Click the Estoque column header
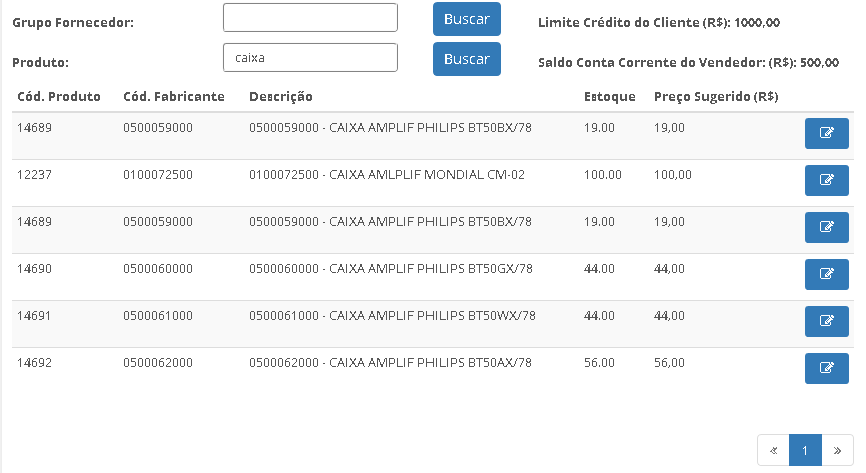 [x=610, y=97]
